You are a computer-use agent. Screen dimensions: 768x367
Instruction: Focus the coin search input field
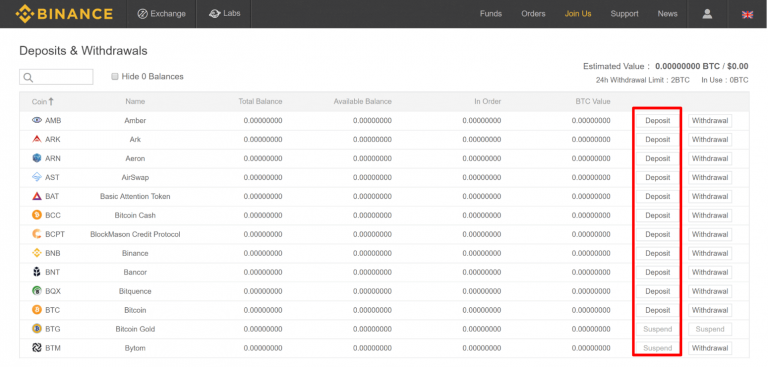[56, 77]
